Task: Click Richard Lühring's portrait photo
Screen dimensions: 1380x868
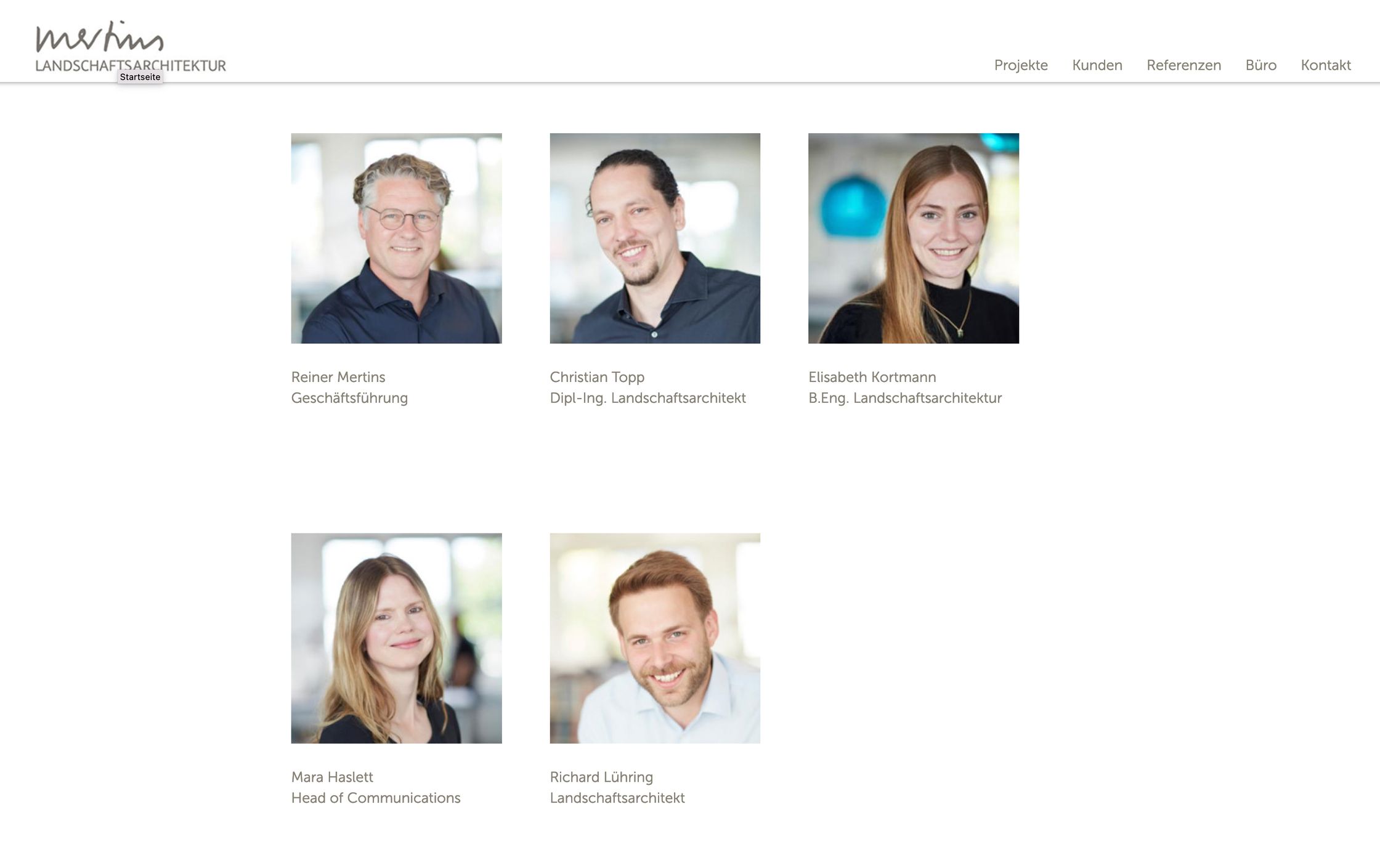Action: 655,638
